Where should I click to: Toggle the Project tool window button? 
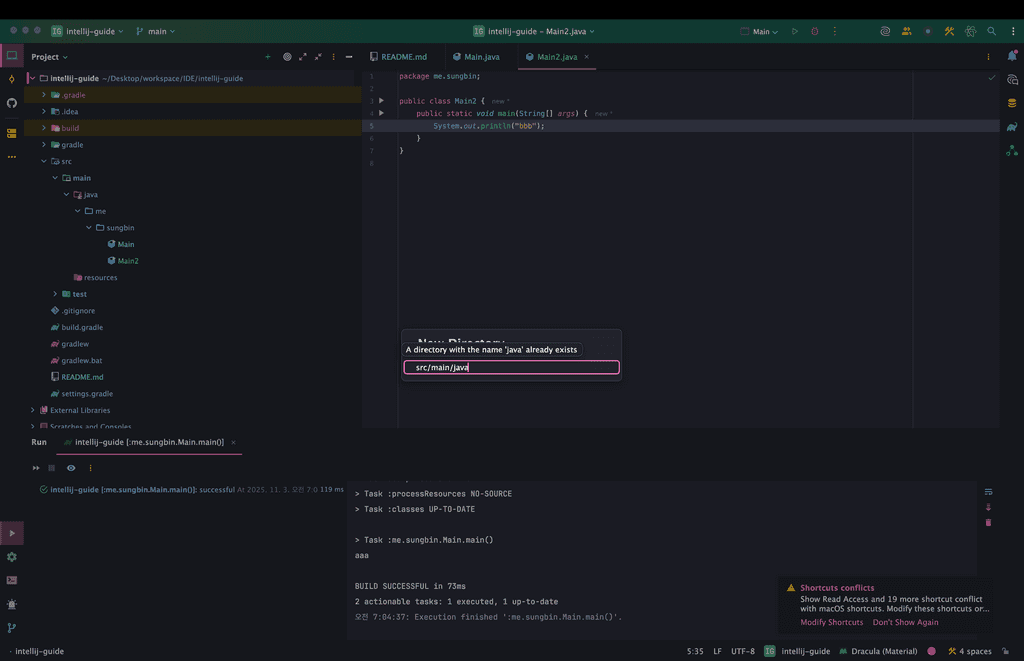pyautogui.click(x=12, y=56)
